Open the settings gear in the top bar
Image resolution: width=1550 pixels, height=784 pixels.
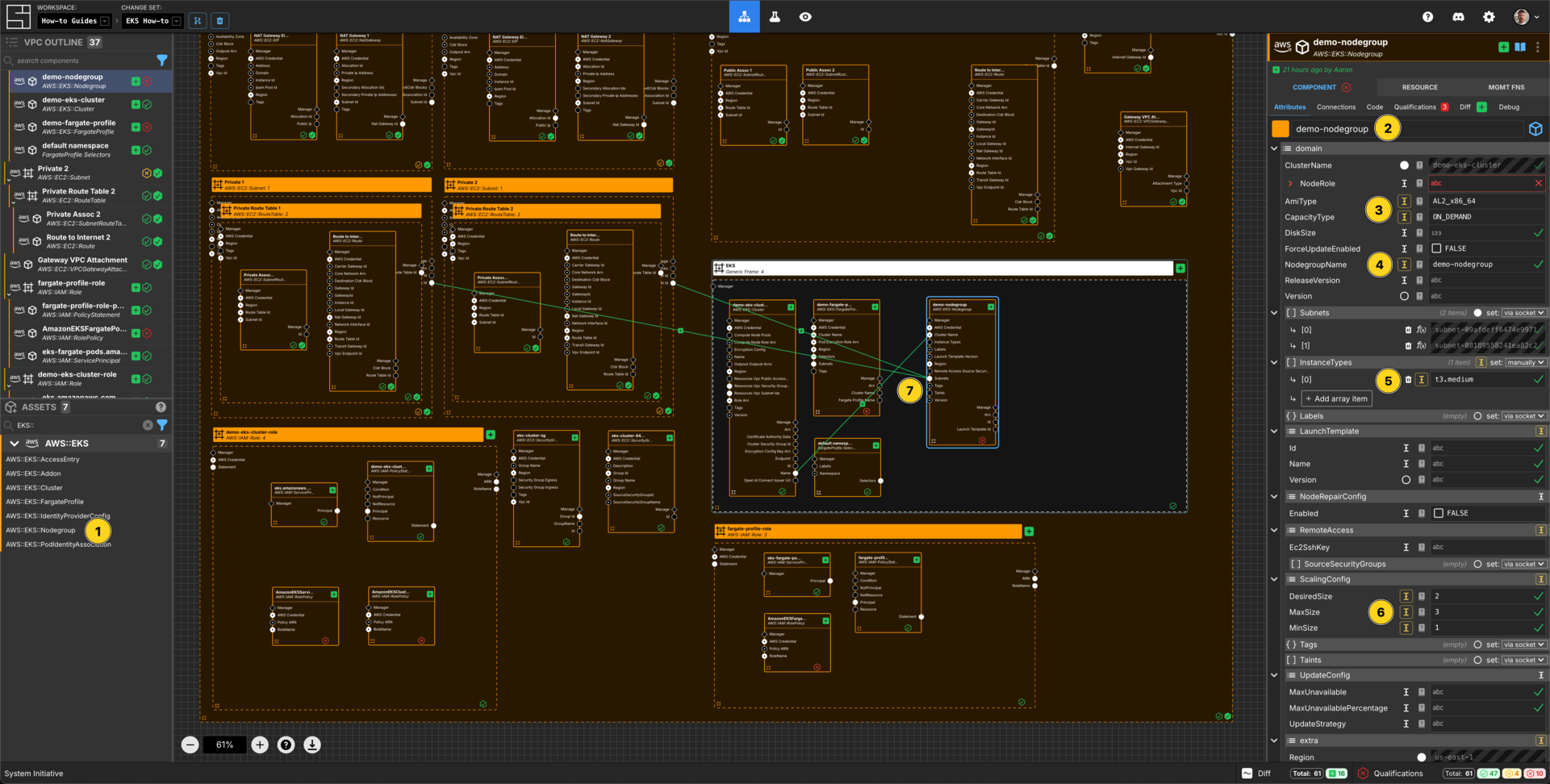pyautogui.click(x=1489, y=16)
